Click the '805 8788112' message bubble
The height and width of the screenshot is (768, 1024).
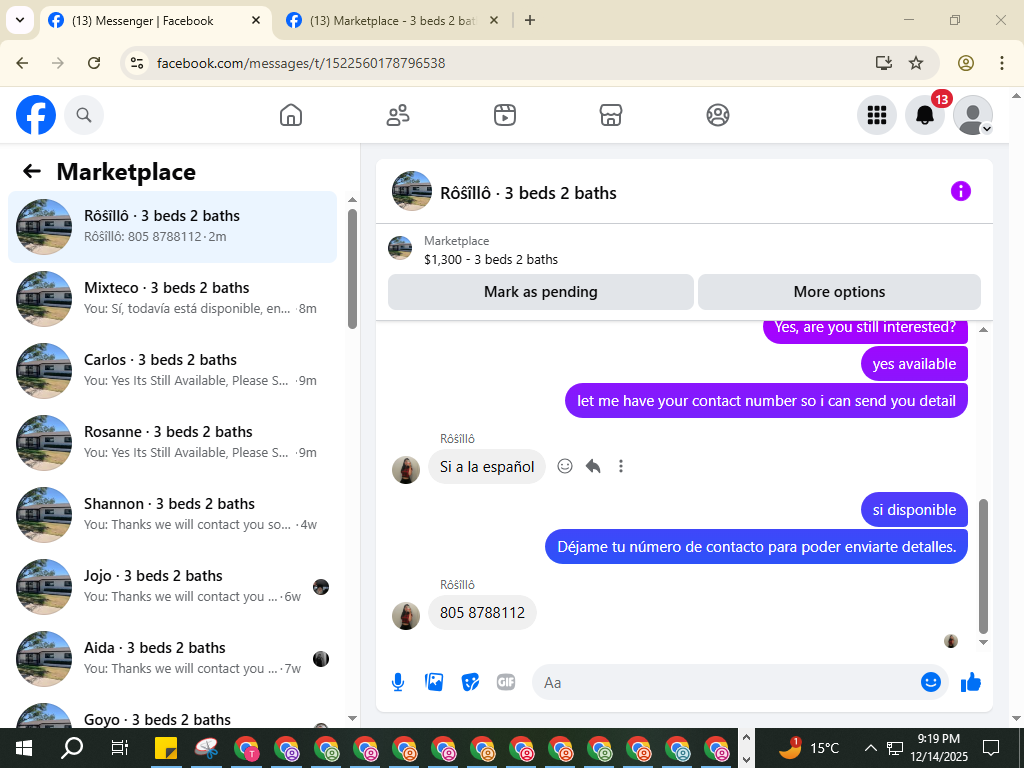tap(482, 613)
